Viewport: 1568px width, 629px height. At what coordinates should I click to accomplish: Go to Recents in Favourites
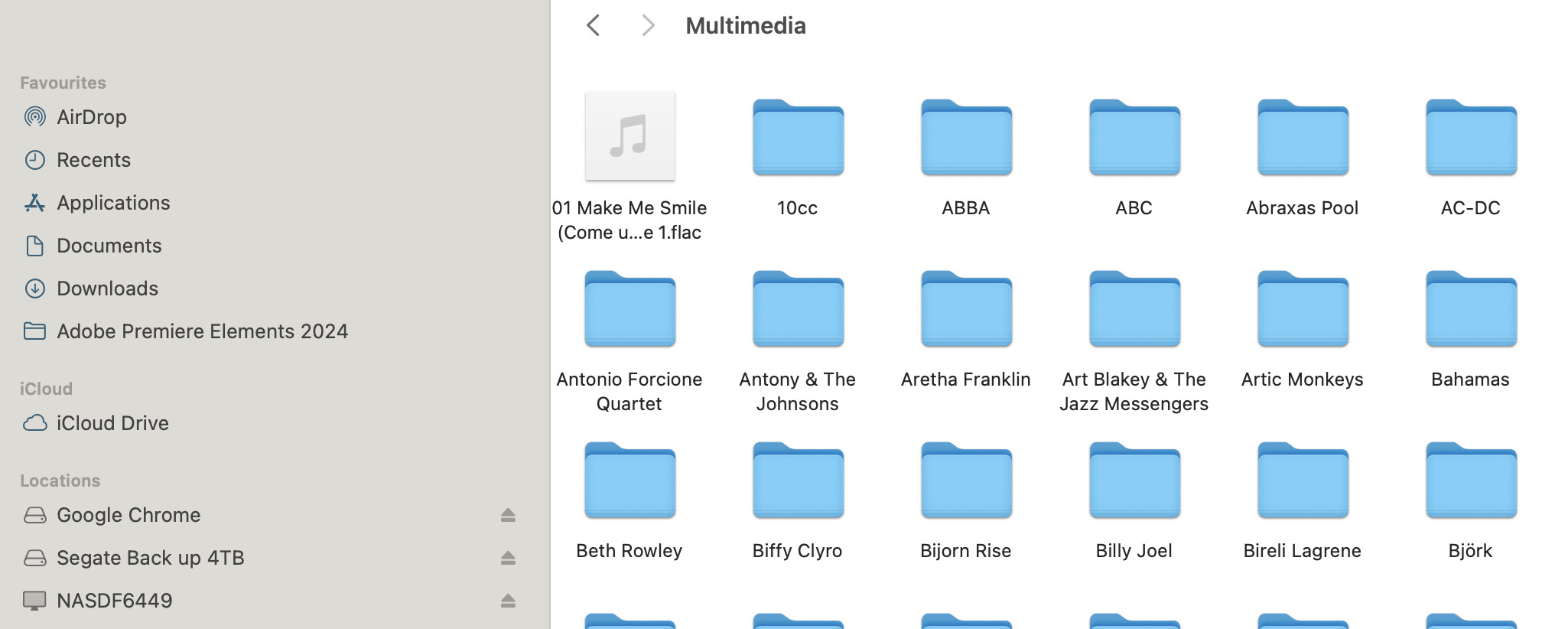click(93, 160)
